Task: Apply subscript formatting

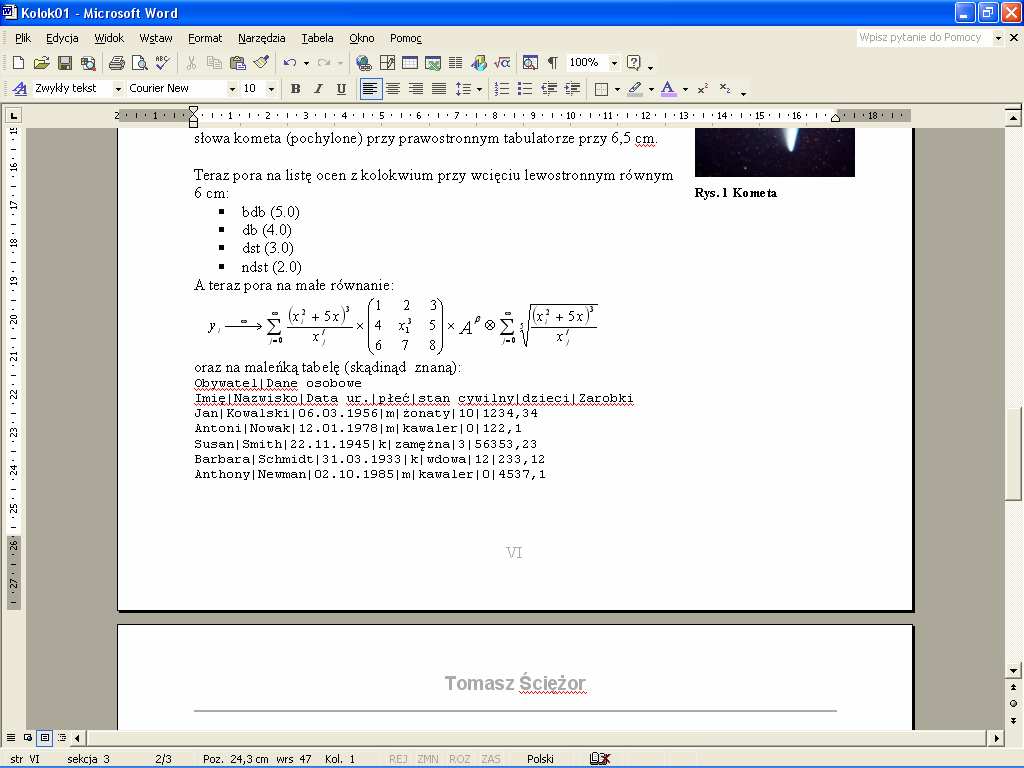Action: (x=725, y=88)
